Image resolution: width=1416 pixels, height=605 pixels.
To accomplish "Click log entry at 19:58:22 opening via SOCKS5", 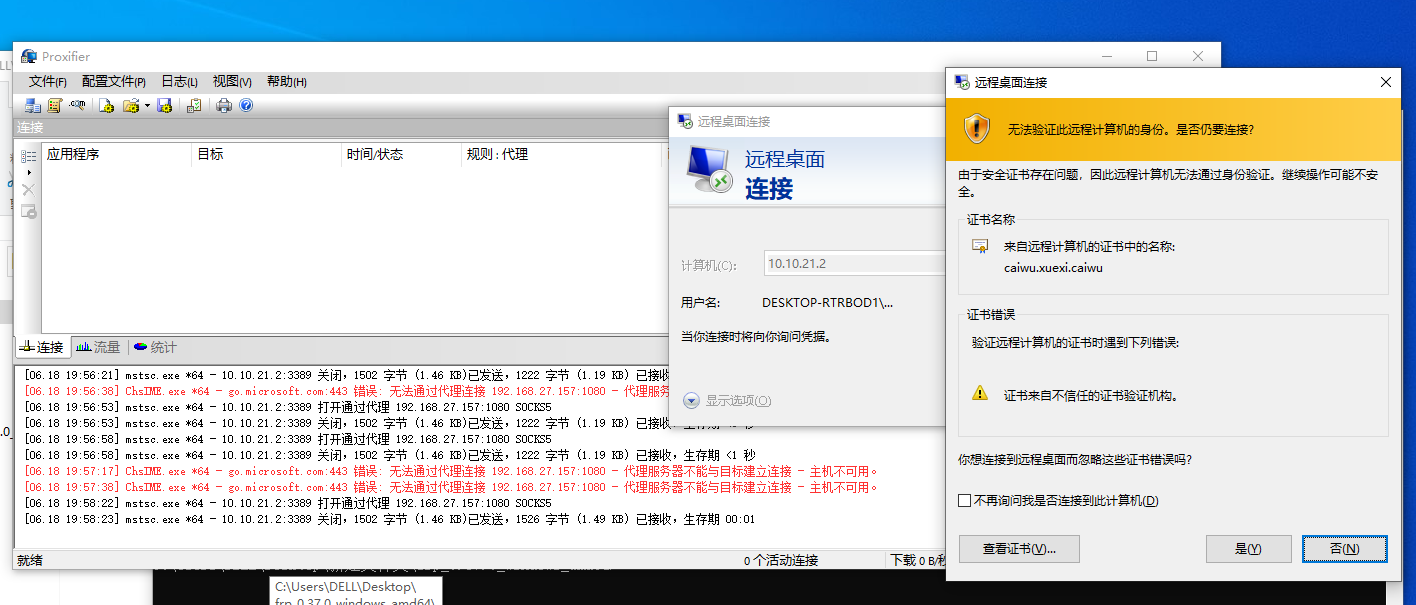I will (x=288, y=503).
